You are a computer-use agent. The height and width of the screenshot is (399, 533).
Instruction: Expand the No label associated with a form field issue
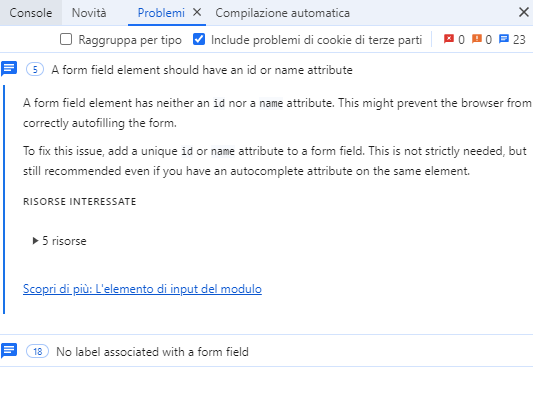[152, 352]
